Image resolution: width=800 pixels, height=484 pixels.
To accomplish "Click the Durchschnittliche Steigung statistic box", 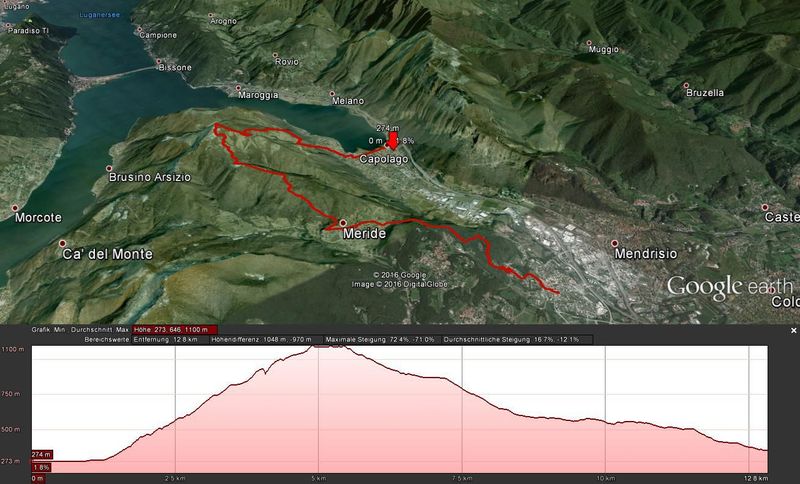I will point(517,340).
